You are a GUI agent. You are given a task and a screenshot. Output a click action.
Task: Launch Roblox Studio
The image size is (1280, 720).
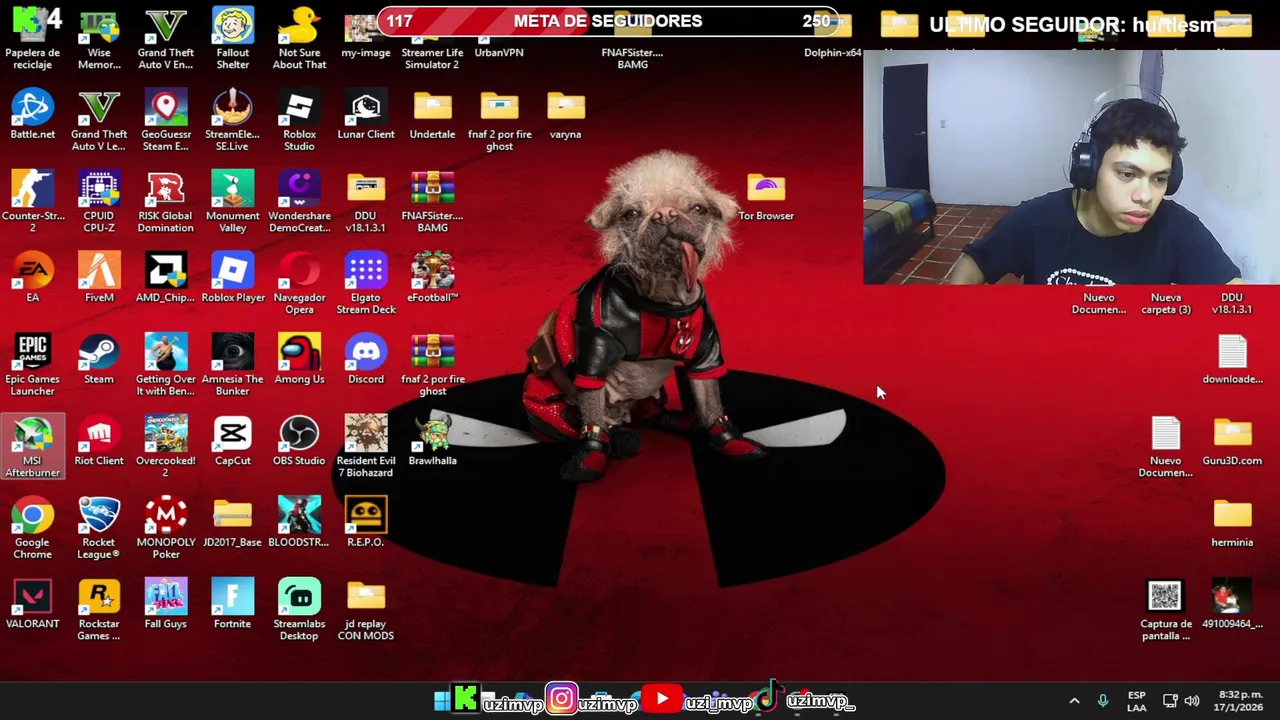[299, 120]
